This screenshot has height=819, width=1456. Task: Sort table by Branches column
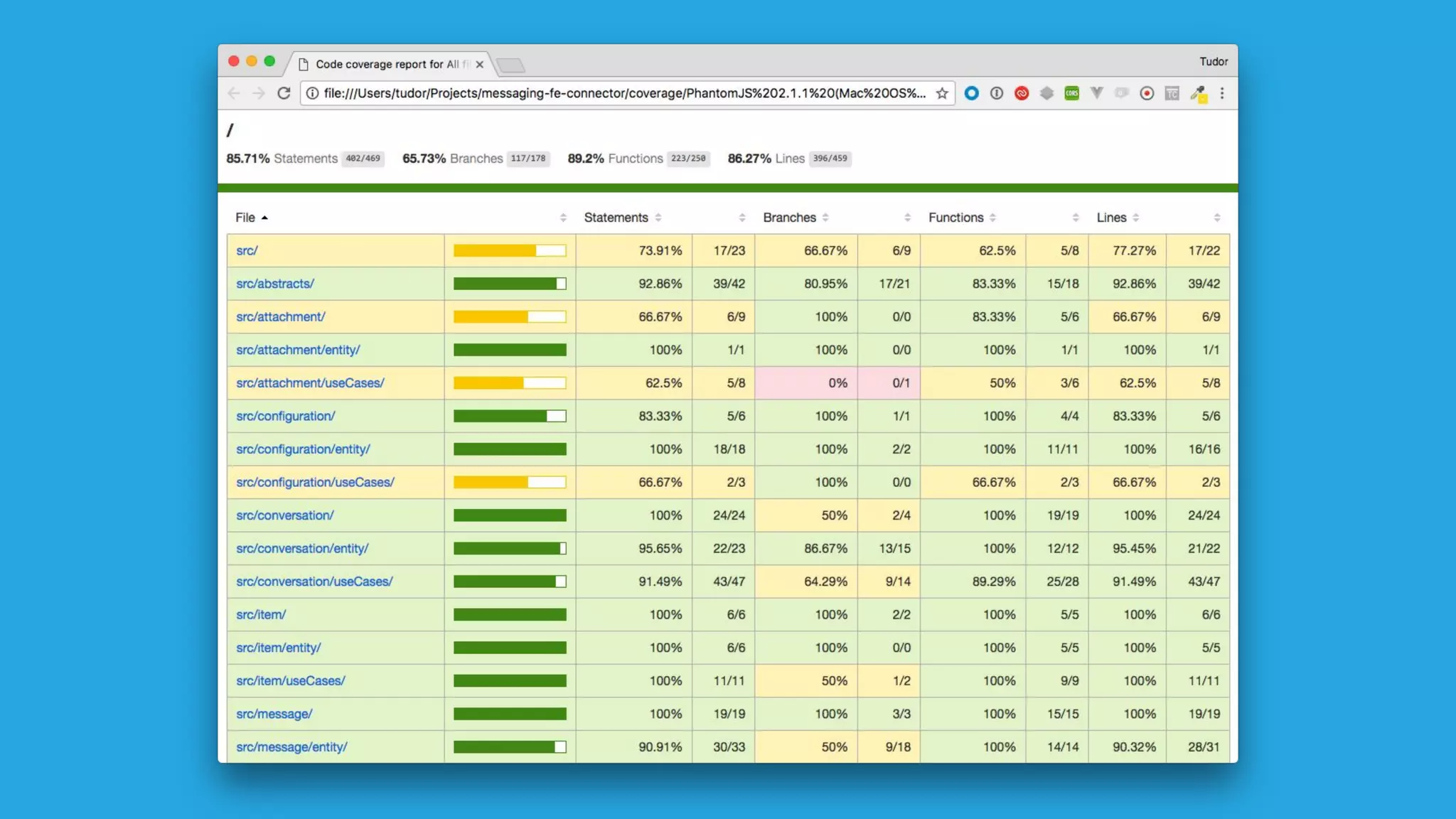[789, 218]
